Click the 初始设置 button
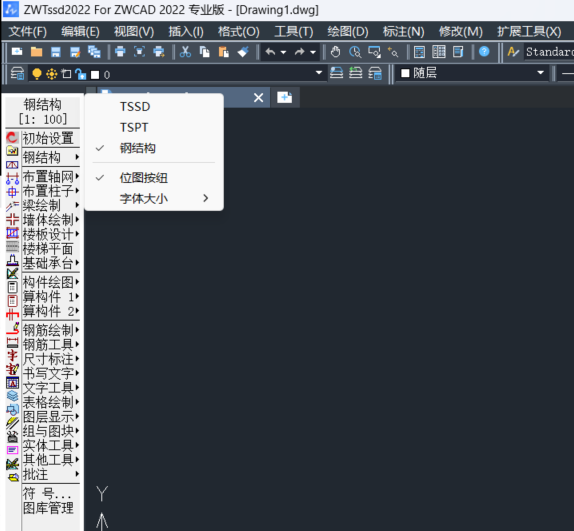 tap(48, 138)
